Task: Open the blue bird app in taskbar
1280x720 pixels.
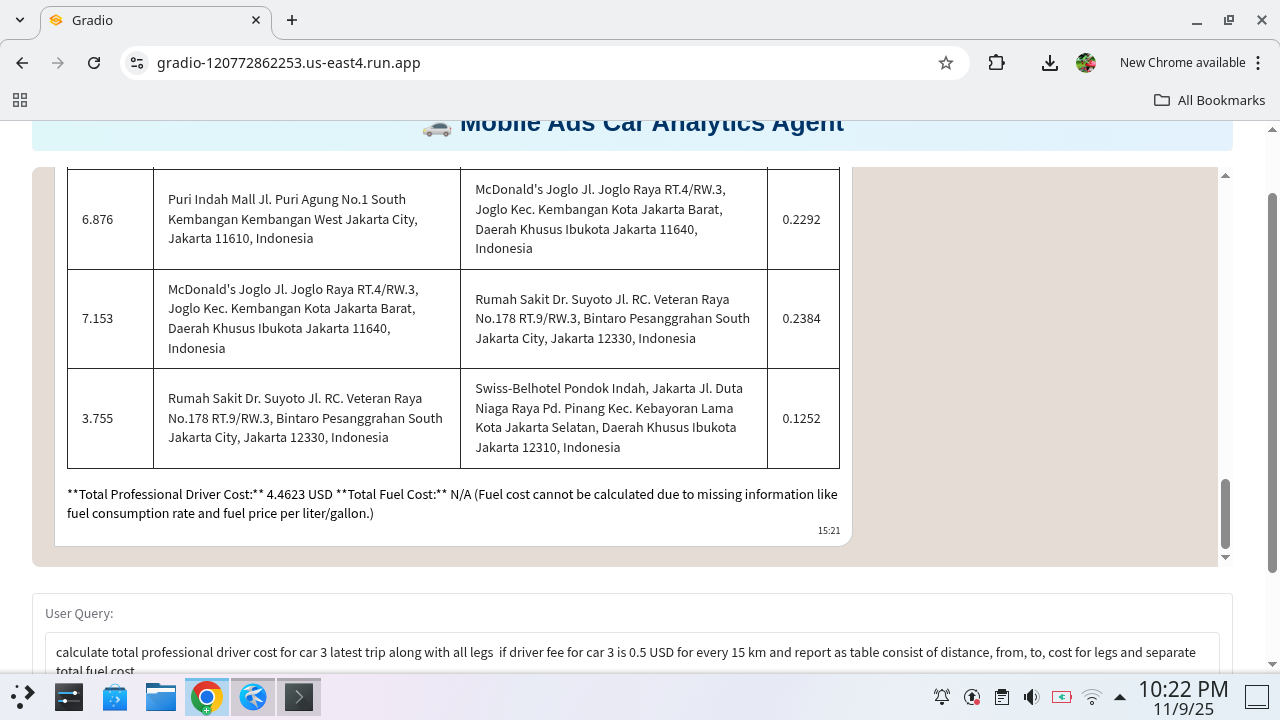Action: pyautogui.click(x=253, y=697)
